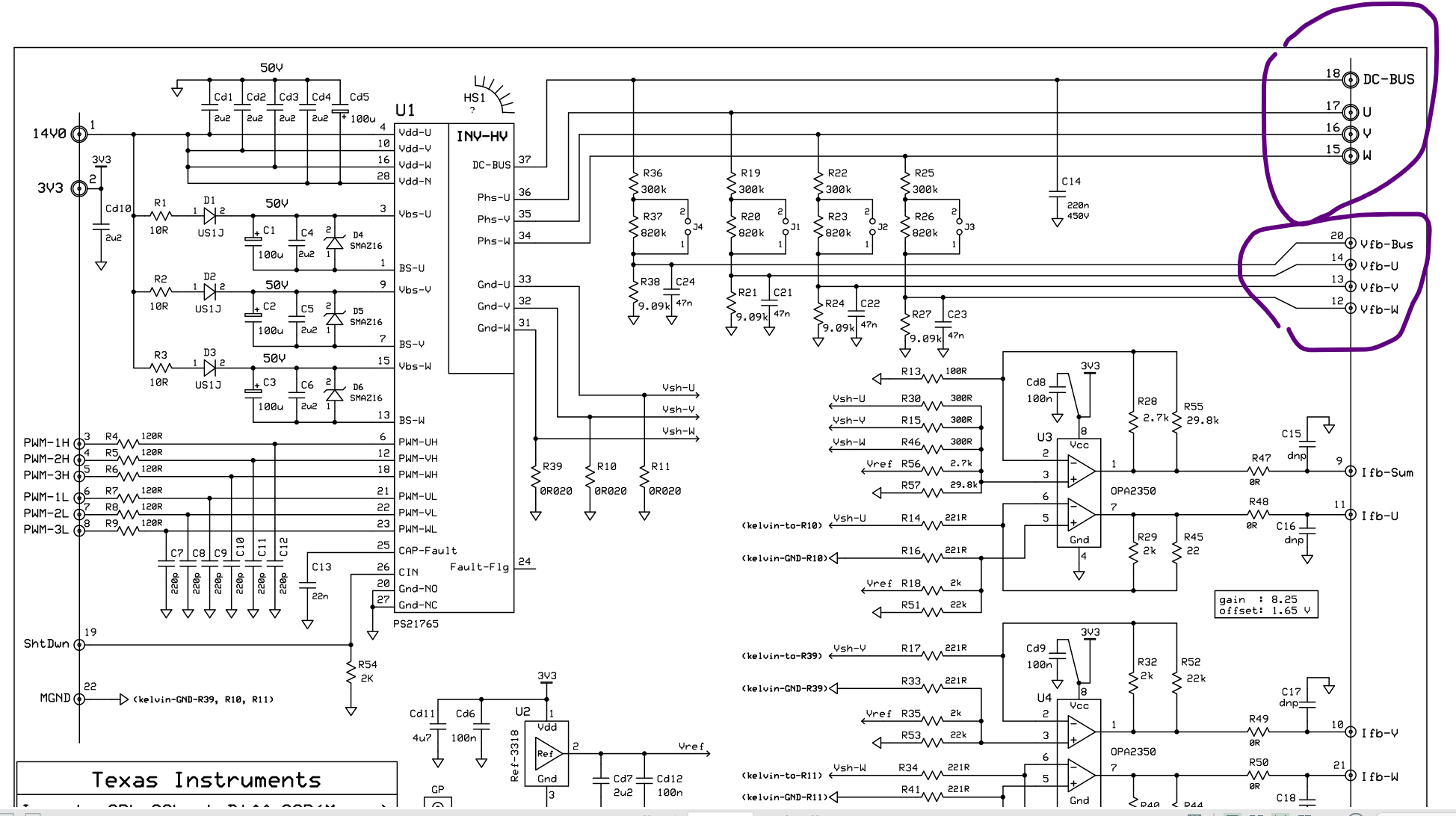The image size is (1456, 816).
Task: Click the DC-BUS terminal connector symbol
Action: tap(1350, 79)
